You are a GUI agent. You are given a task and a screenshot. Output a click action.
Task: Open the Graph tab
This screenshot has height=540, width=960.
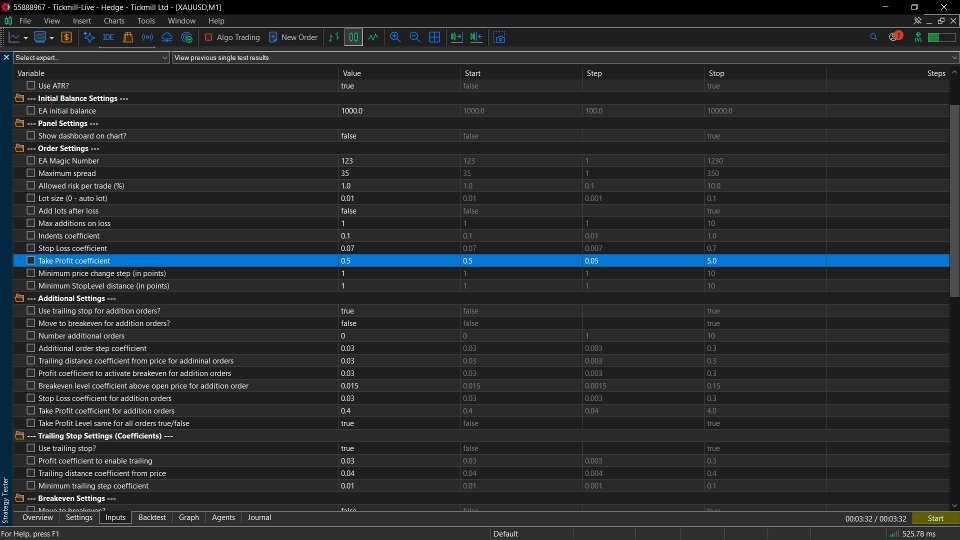189,517
